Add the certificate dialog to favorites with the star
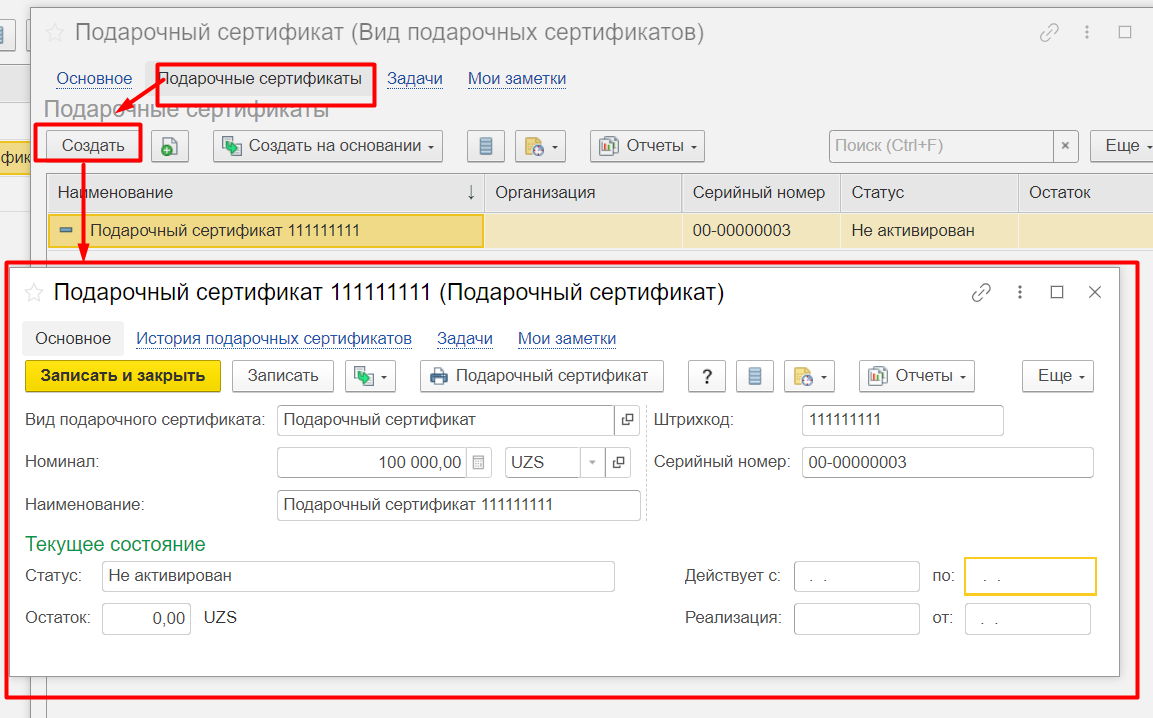The height and width of the screenshot is (718, 1153). (34, 292)
